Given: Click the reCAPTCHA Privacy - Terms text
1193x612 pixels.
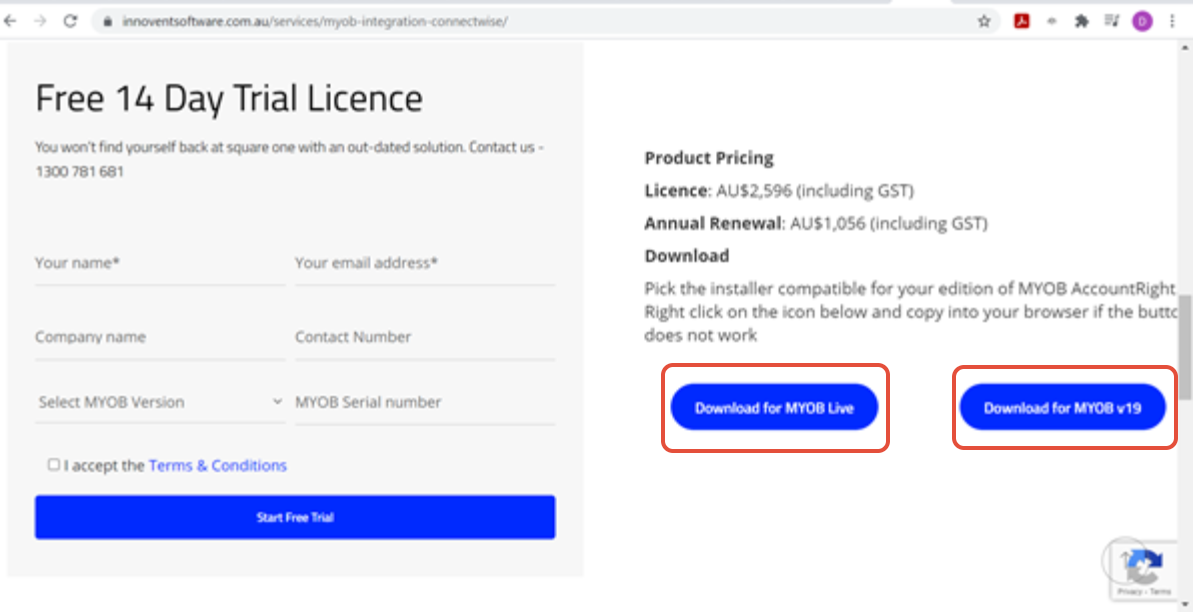Looking at the screenshot, I should pyautogui.click(x=1145, y=591).
